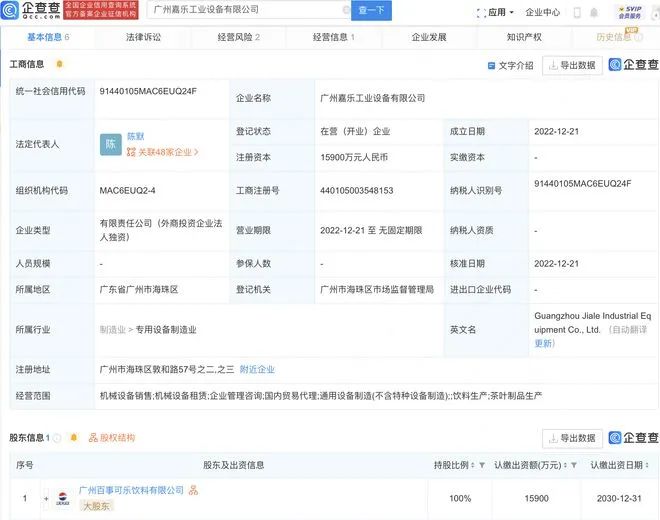Open 广州百事可乐饮料有限公司 shareholder link

coord(131,490)
